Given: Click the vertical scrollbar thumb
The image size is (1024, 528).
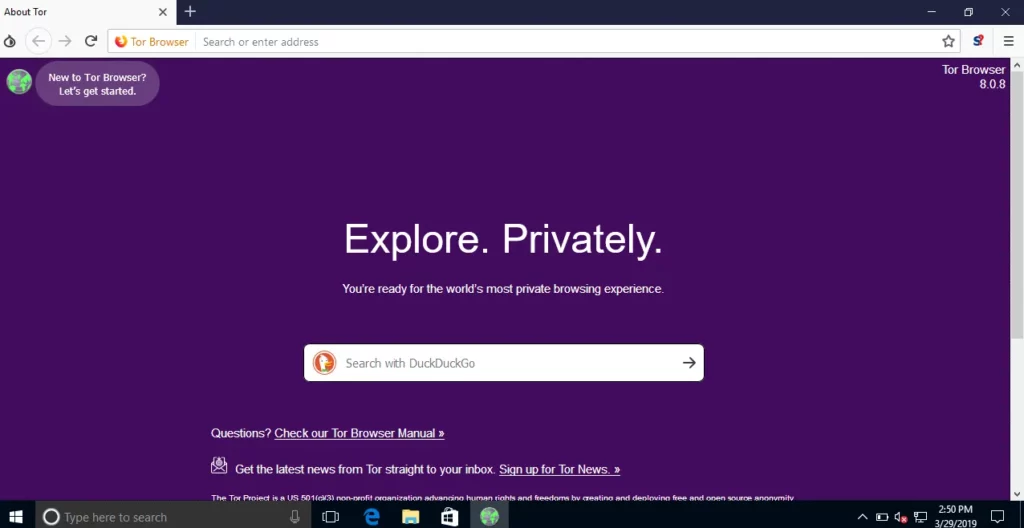Looking at the screenshot, I should pos(1017,206).
